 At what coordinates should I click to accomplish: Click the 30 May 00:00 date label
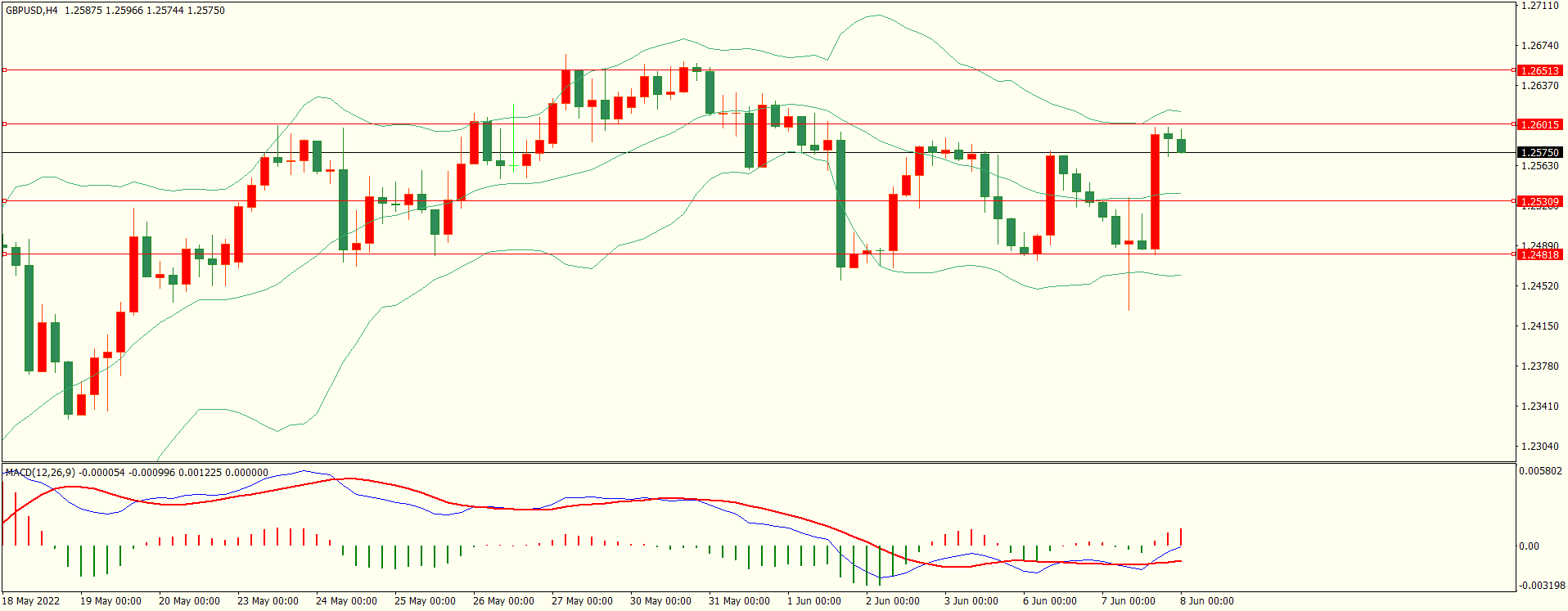tap(660, 601)
